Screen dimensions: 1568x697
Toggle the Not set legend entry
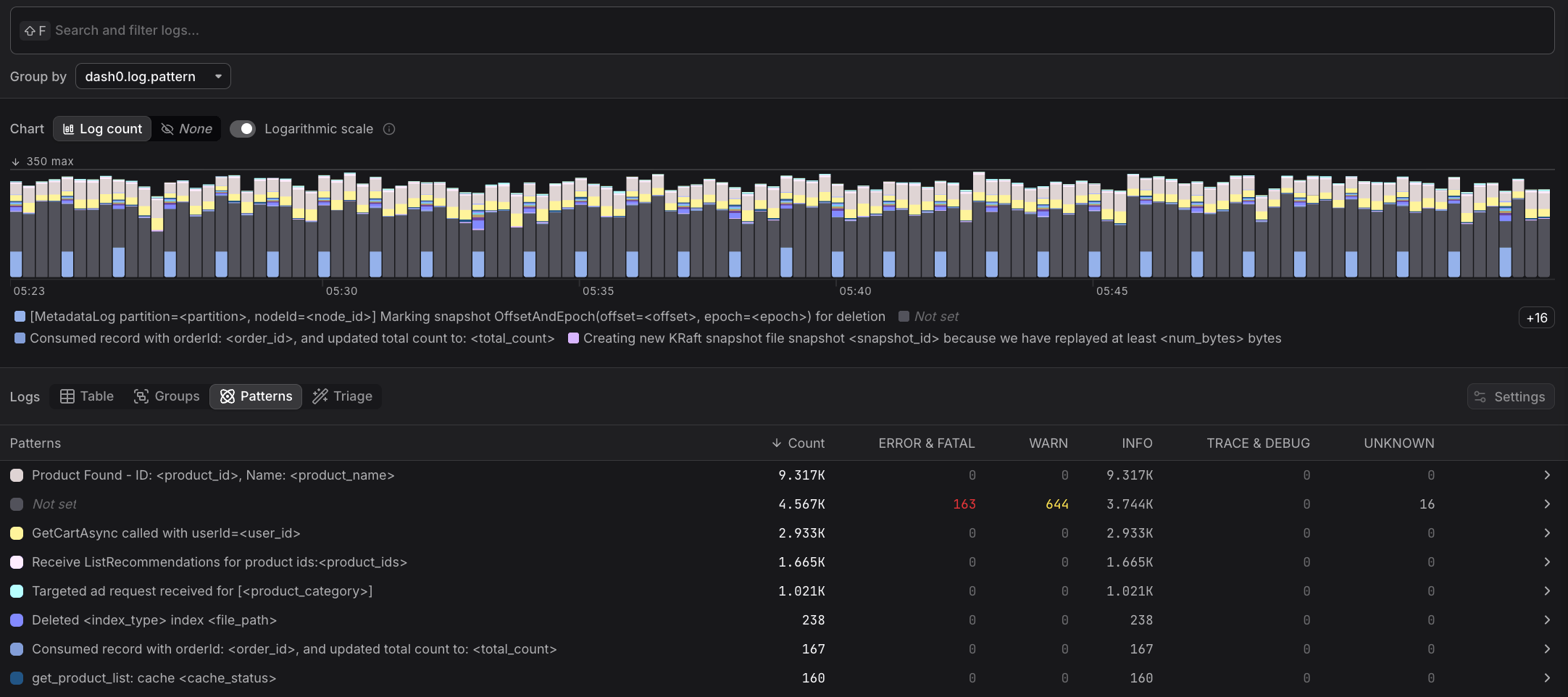(929, 316)
